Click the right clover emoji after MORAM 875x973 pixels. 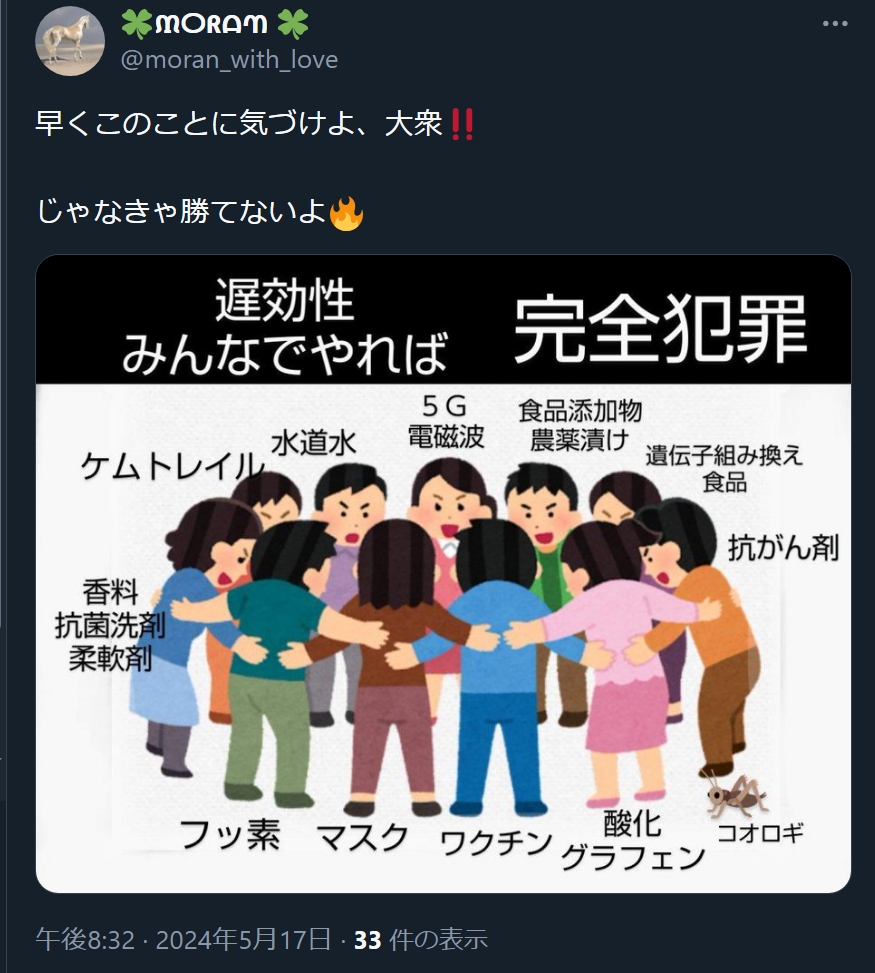point(292,24)
